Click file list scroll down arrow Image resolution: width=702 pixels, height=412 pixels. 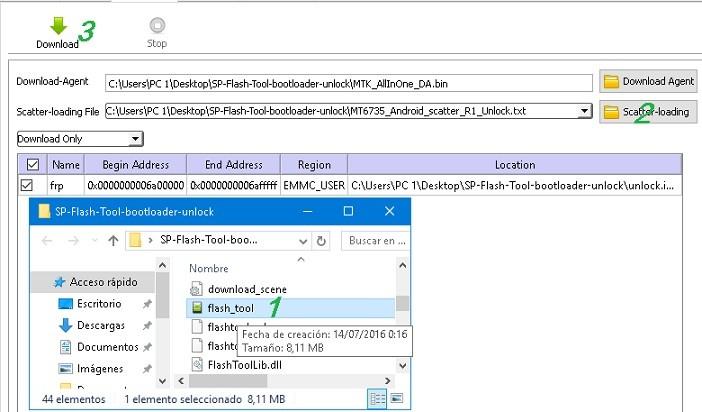402,365
